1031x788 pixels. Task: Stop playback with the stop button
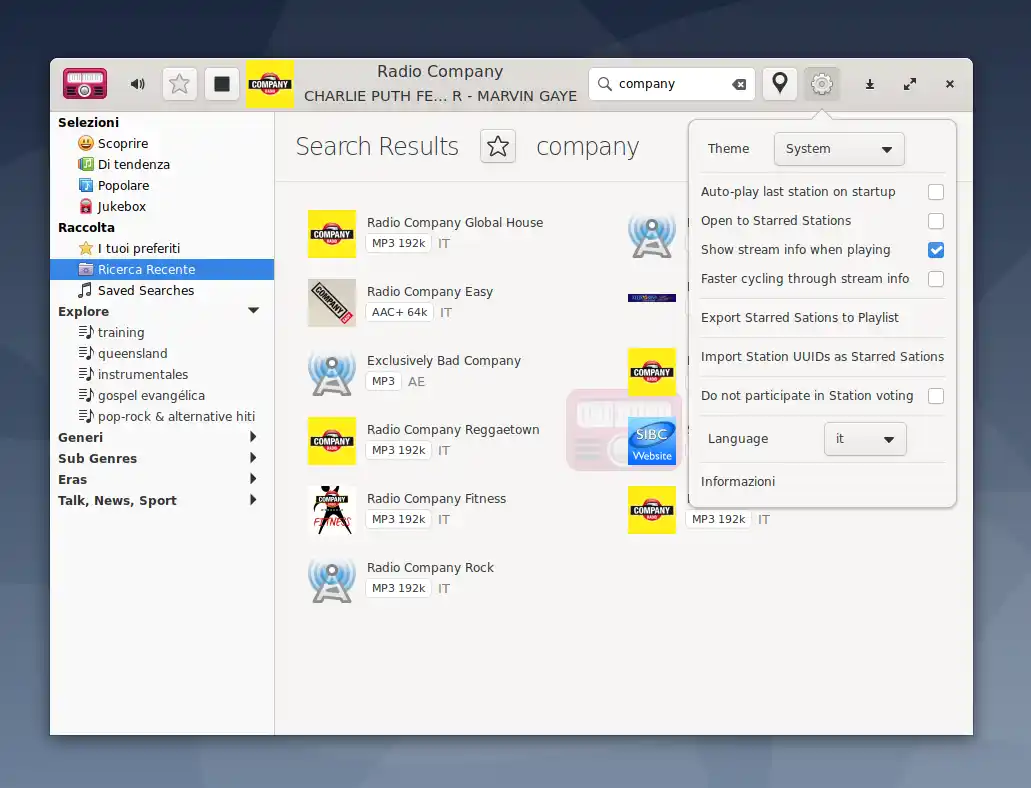coord(222,84)
